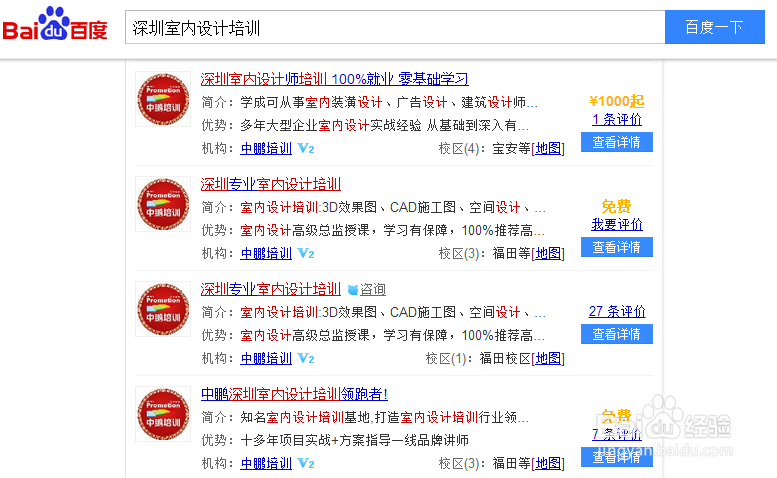
Task: Open the 中鹏培训 logo thumbnail in the 27 条评价 result
Action: tap(163, 309)
